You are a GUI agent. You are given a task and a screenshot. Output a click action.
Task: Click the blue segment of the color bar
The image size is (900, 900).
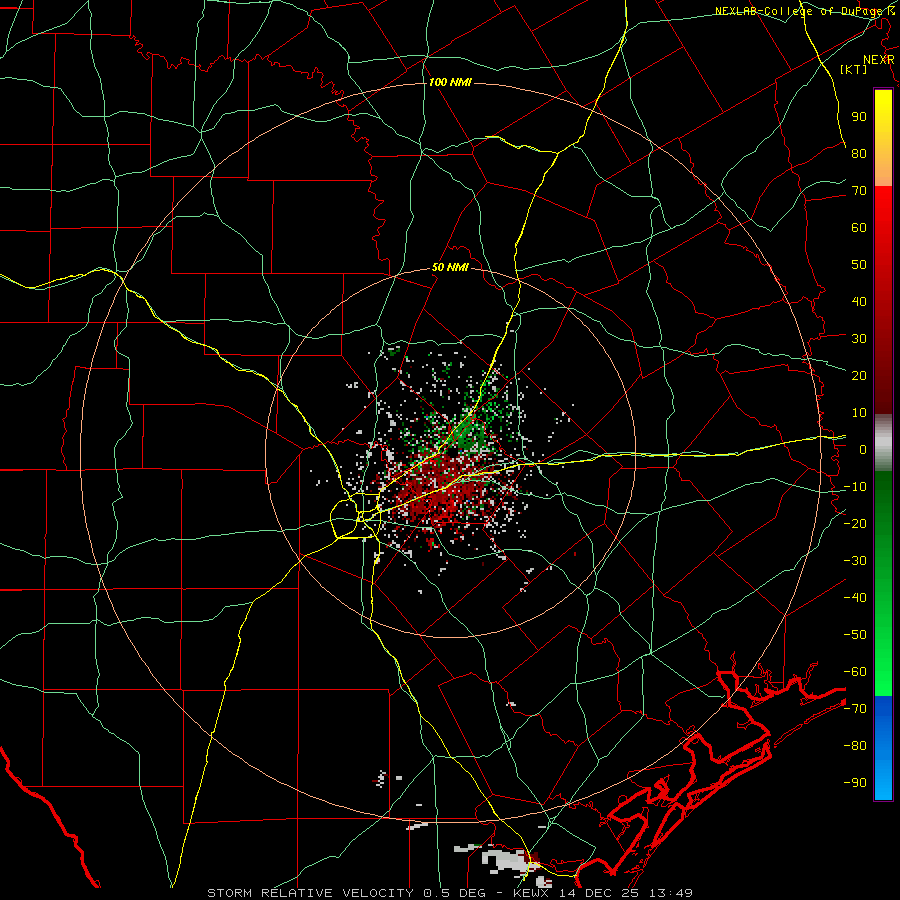point(883,748)
